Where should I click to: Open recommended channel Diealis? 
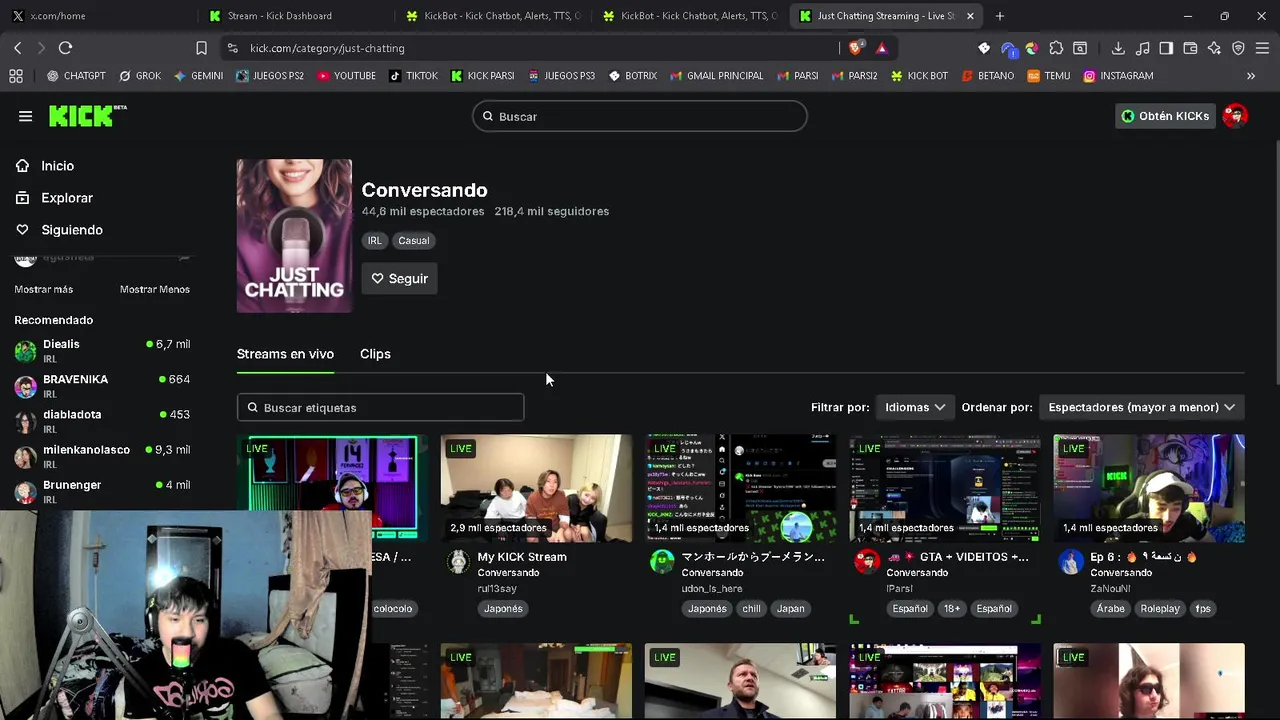click(x=102, y=350)
